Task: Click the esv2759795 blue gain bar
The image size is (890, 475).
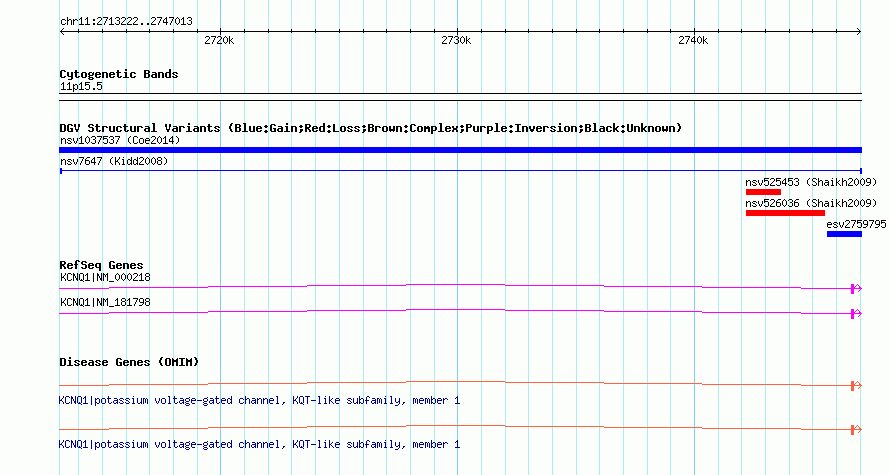Action: pos(844,234)
